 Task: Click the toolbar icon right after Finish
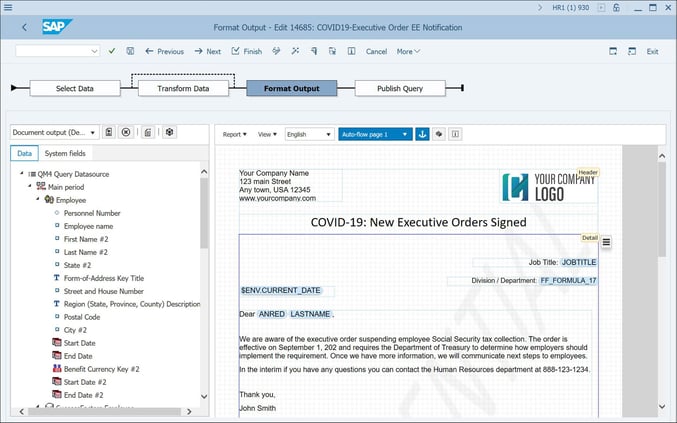(x=276, y=51)
